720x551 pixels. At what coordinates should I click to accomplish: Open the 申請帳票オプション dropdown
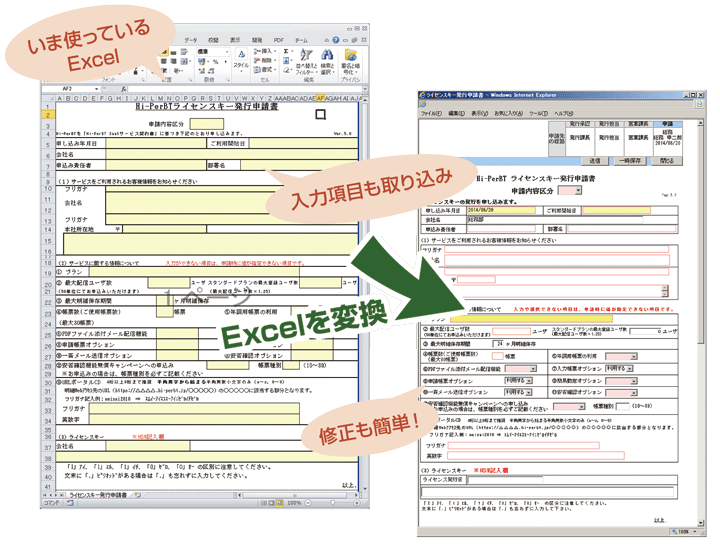pyautogui.click(x=529, y=381)
